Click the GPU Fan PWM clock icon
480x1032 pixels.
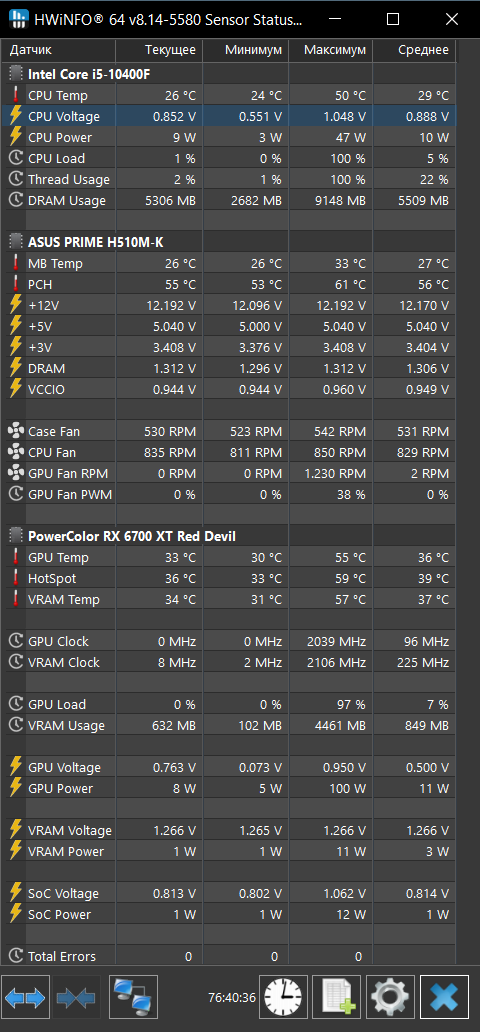[x=15, y=494]
